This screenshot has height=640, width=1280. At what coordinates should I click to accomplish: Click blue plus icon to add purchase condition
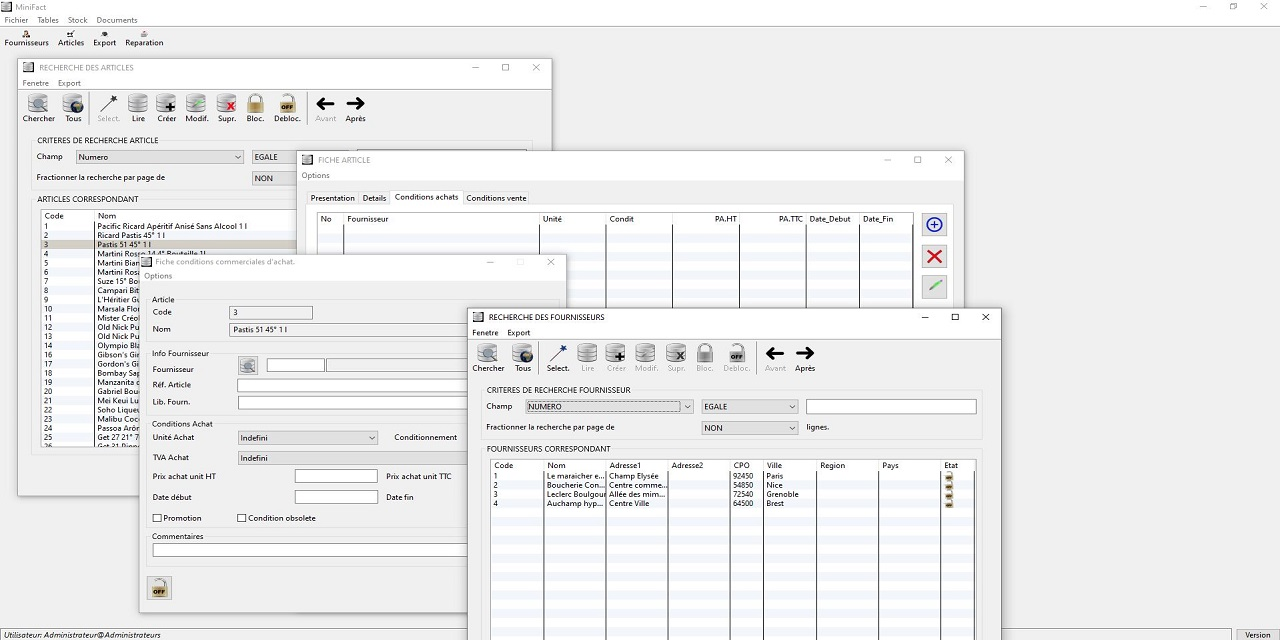934,225
